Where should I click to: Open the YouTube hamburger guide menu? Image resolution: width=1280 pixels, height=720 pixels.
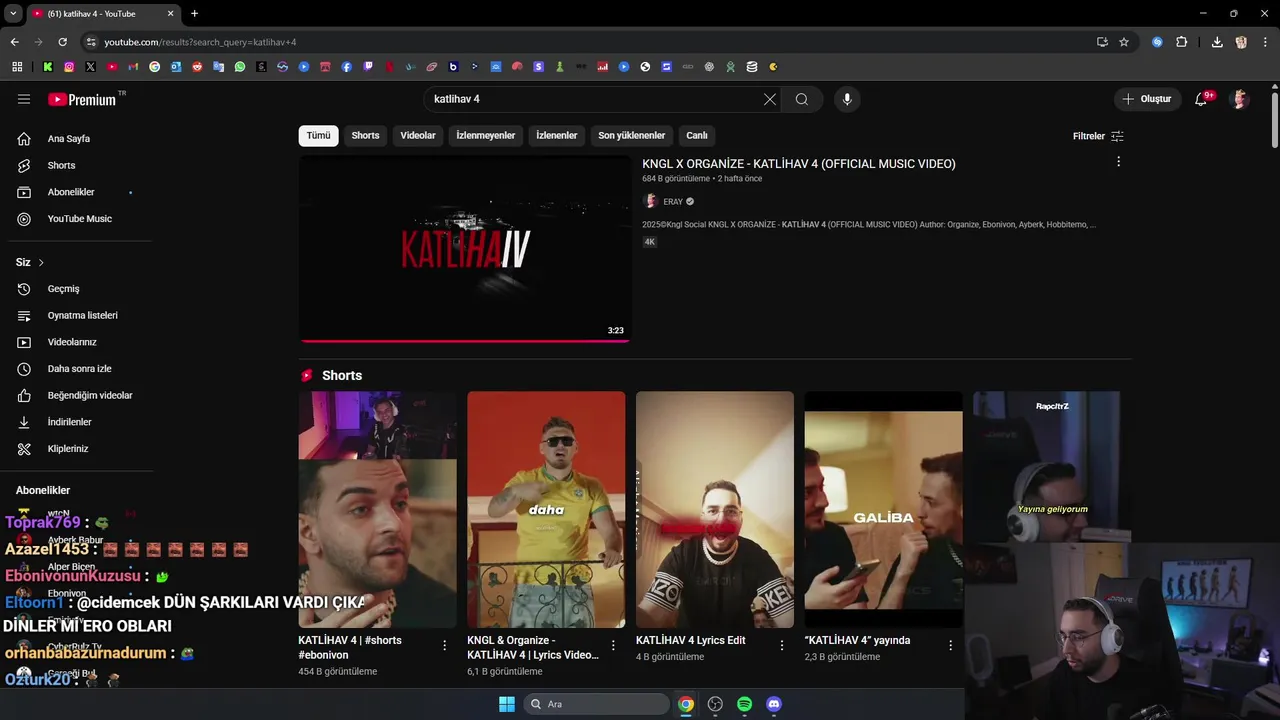tap(24, 99)
